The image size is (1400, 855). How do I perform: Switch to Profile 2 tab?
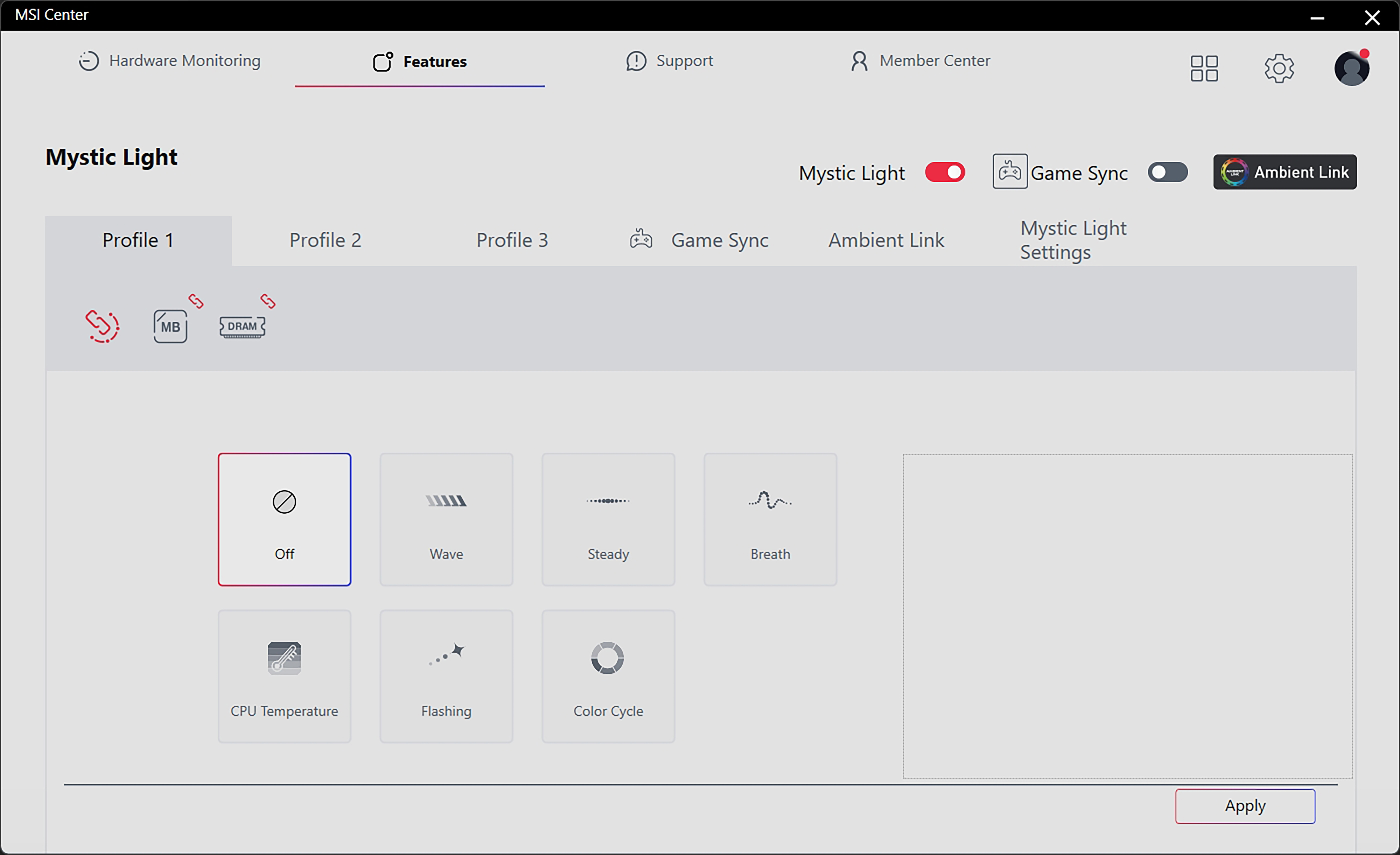pyautogui.click(x=325, y=240)
